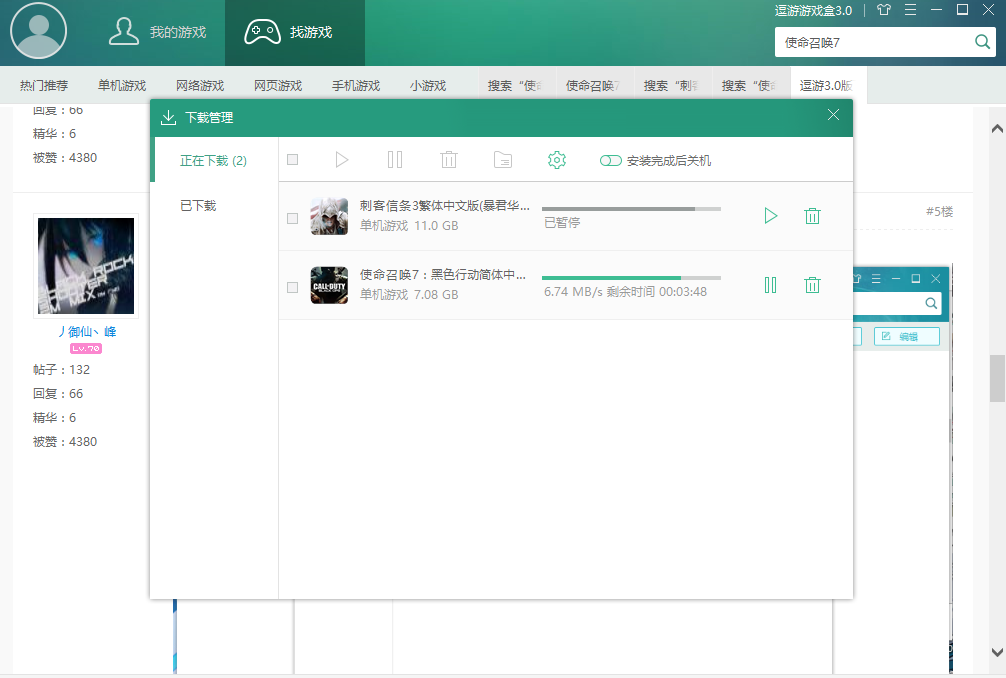This screenshot has width=1006, height=678.
Task: Click the page scrollbar up arrow
Action: click(x=997, y=129)
